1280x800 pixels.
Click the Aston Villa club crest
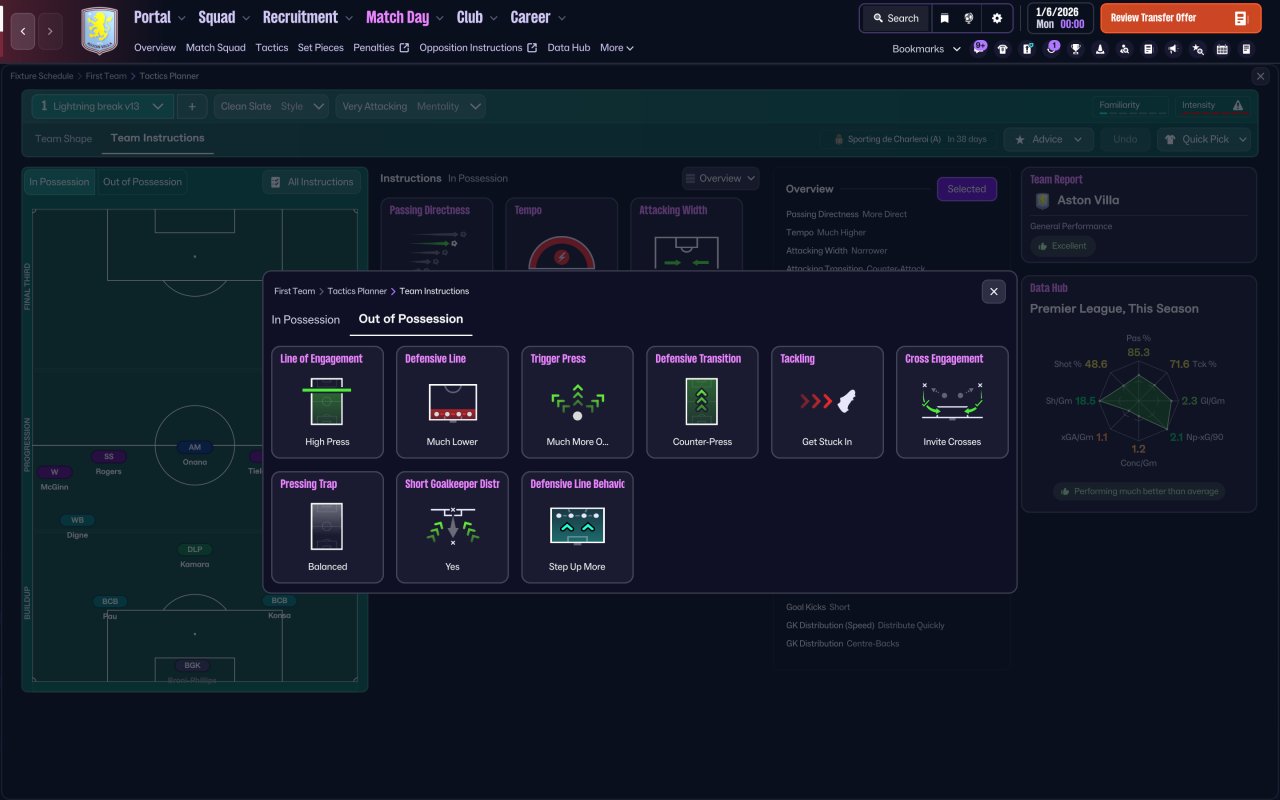[x=99, y=31]
